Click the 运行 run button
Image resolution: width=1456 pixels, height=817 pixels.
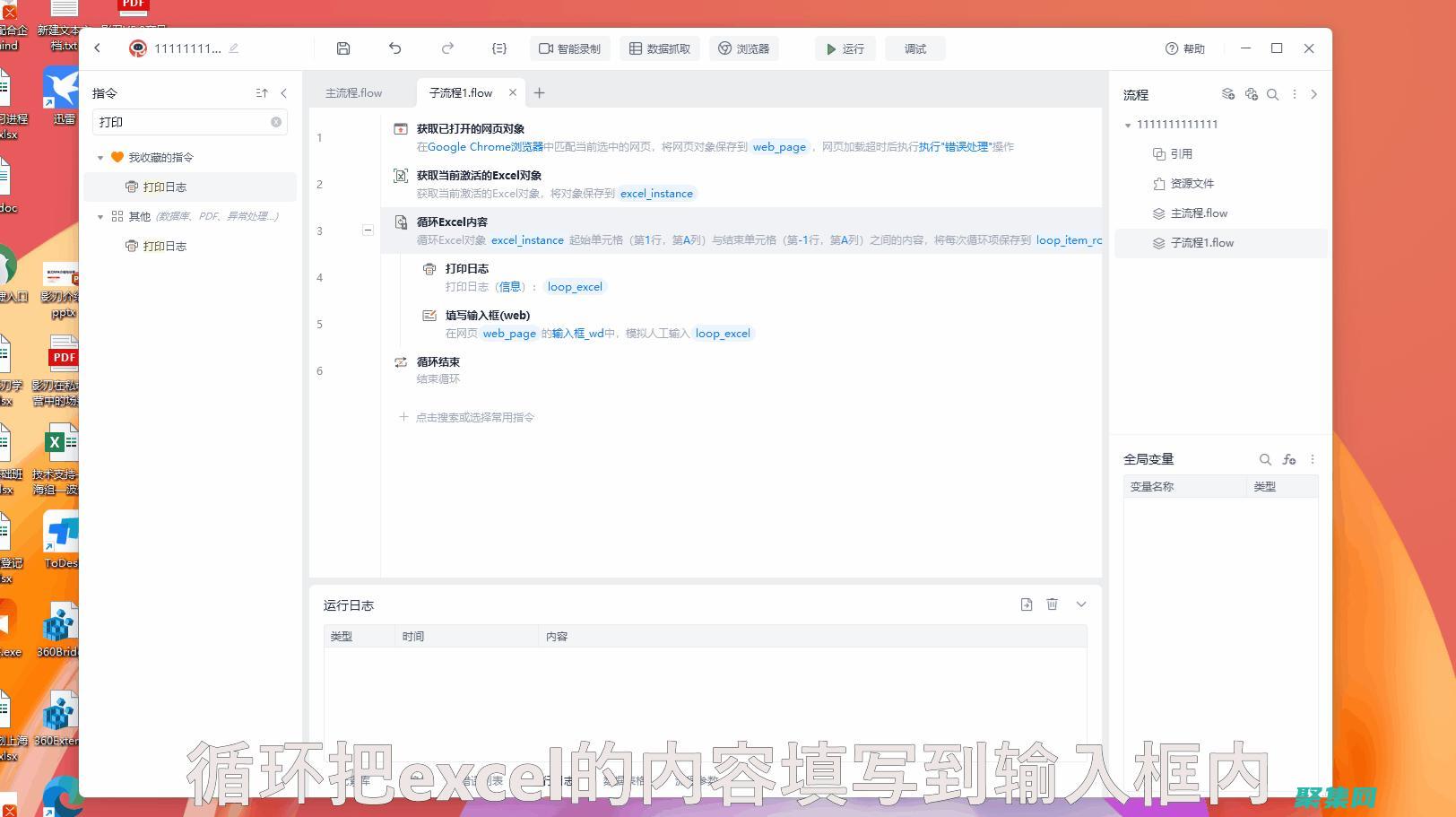click(x=844, y=48)
